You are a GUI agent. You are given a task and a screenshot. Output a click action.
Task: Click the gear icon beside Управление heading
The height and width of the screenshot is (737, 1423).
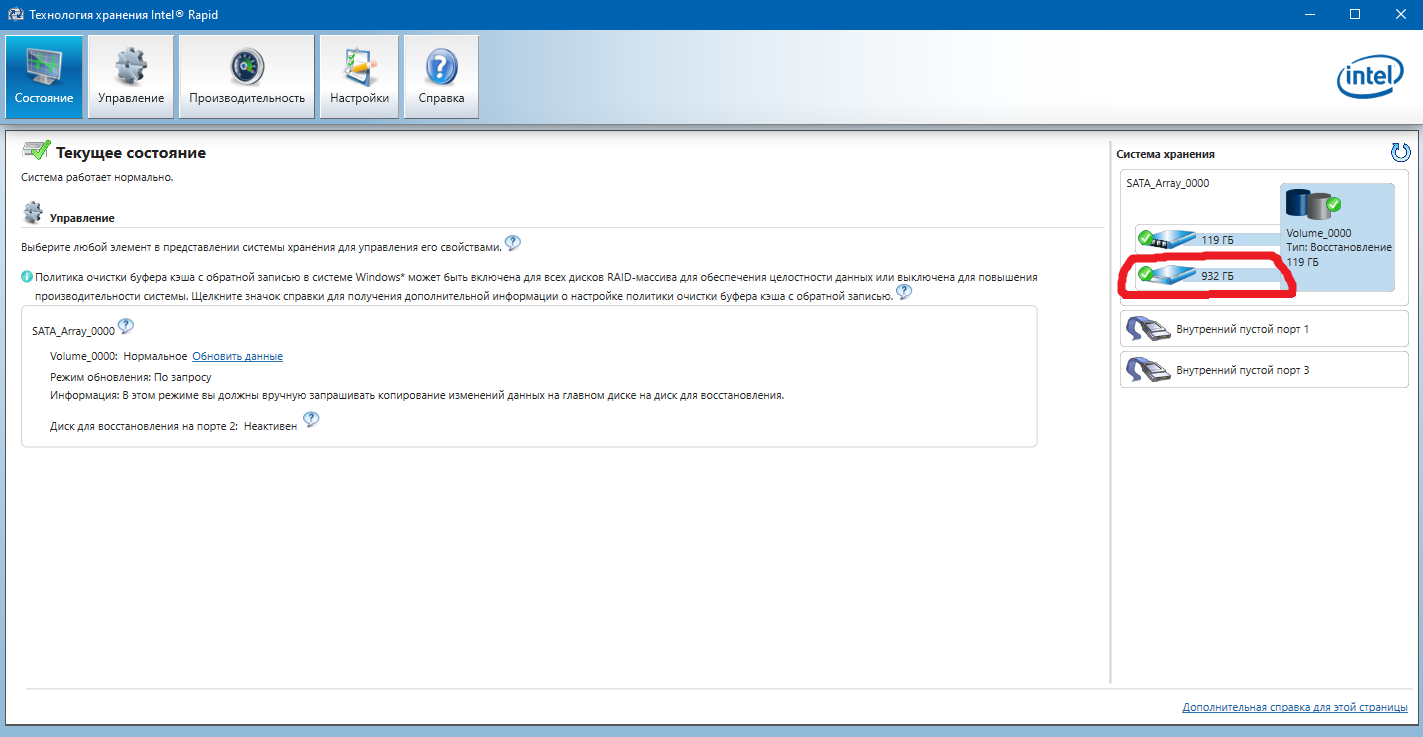pyautogui.click(x=33, y=213)
